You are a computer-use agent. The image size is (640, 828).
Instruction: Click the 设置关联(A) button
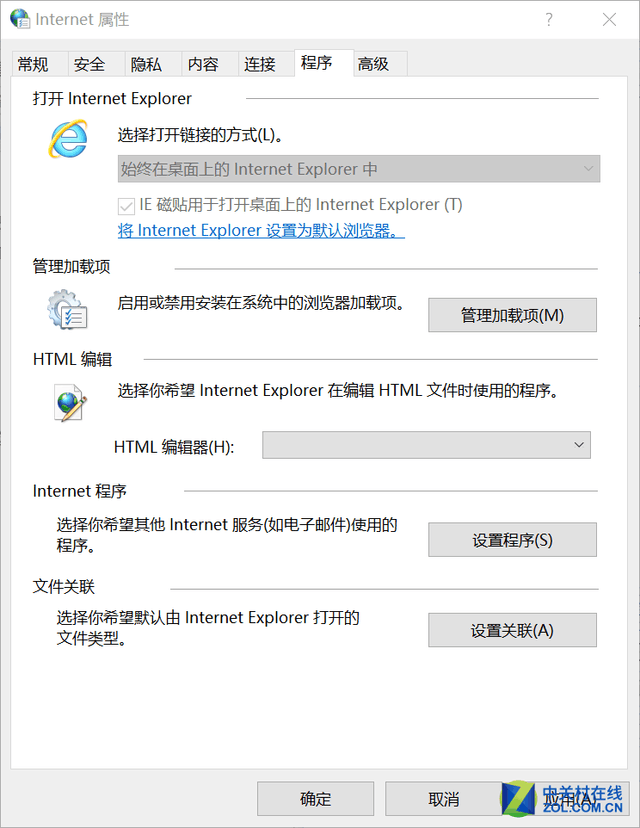click(x=512, y=631)
